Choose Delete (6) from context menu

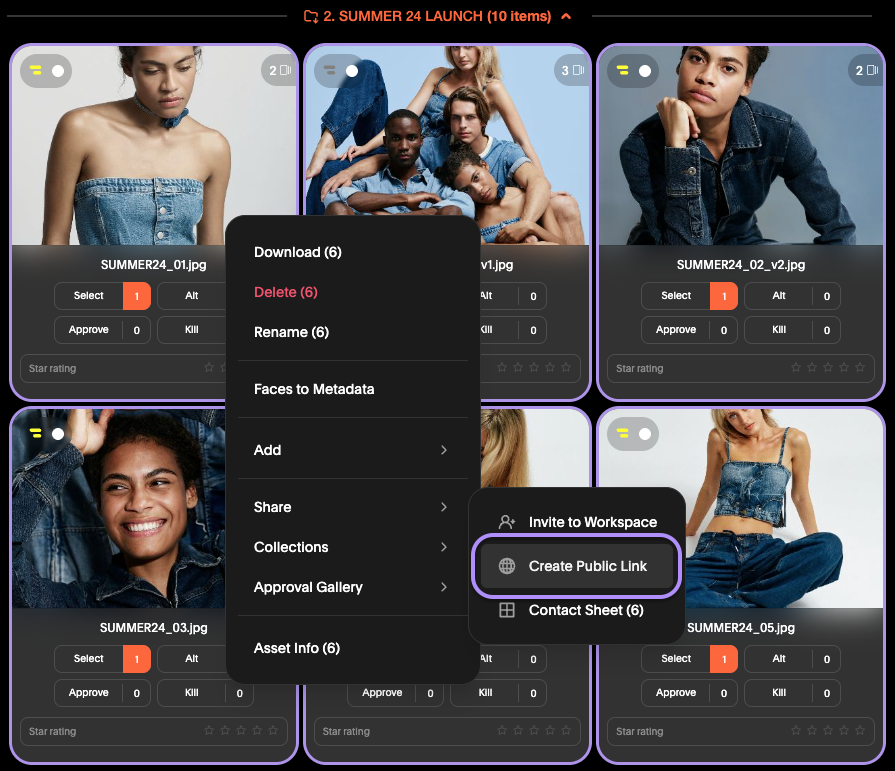tap(285, 292)
